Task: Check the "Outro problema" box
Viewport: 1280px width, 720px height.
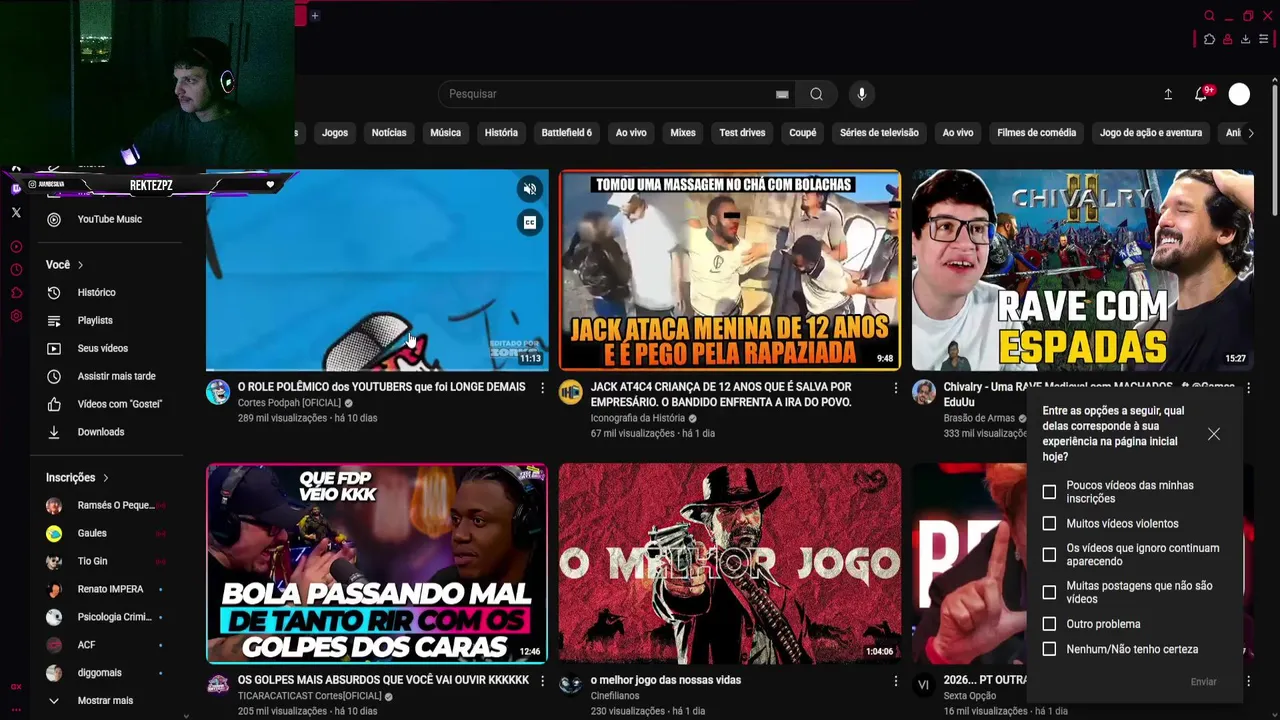Action: (1049, 624)
